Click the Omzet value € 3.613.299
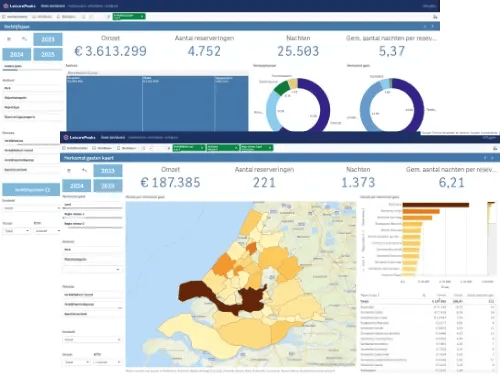500x375 pixels. [x=110, y=51]
